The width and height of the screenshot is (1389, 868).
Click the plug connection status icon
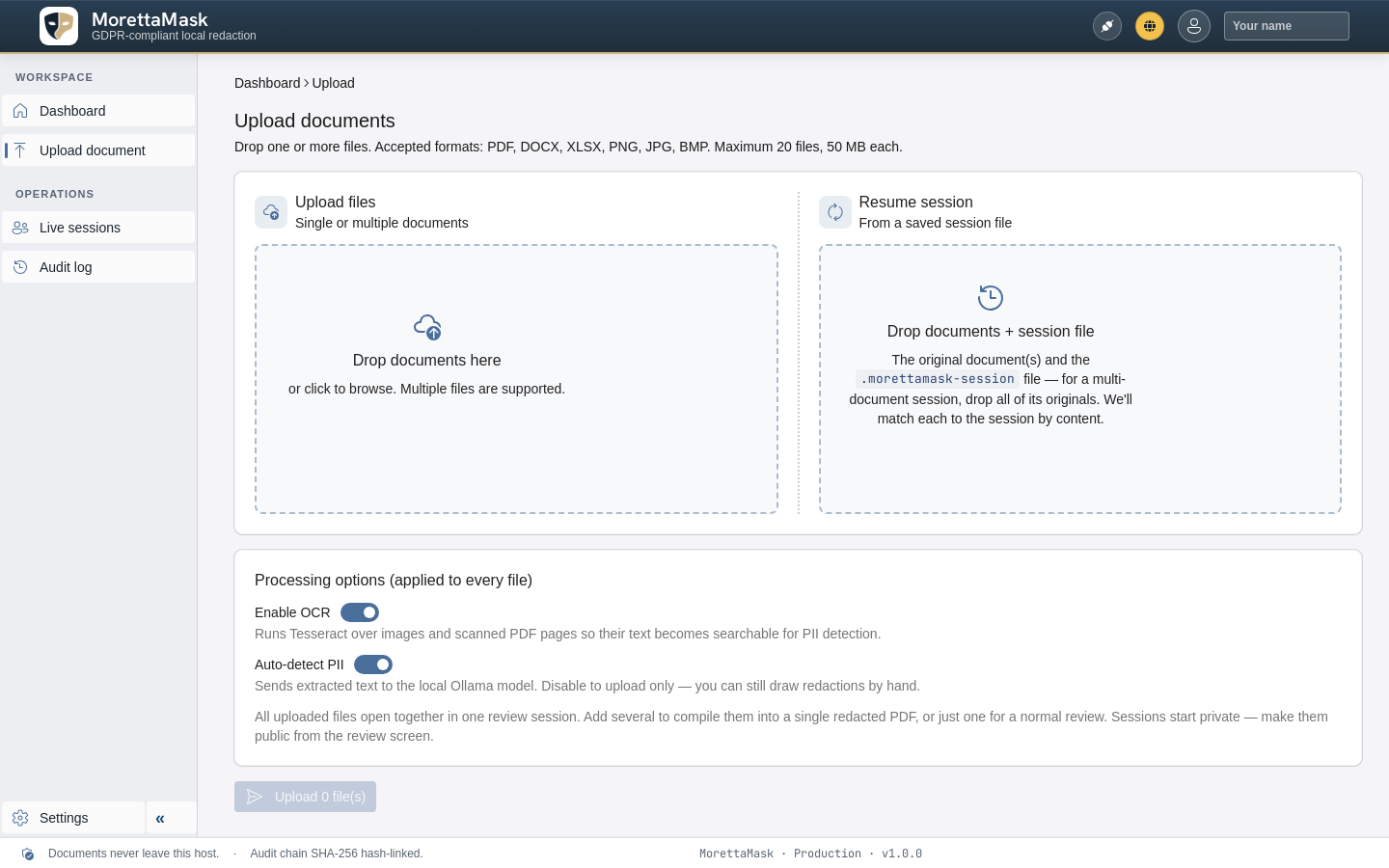(1107, 26)
